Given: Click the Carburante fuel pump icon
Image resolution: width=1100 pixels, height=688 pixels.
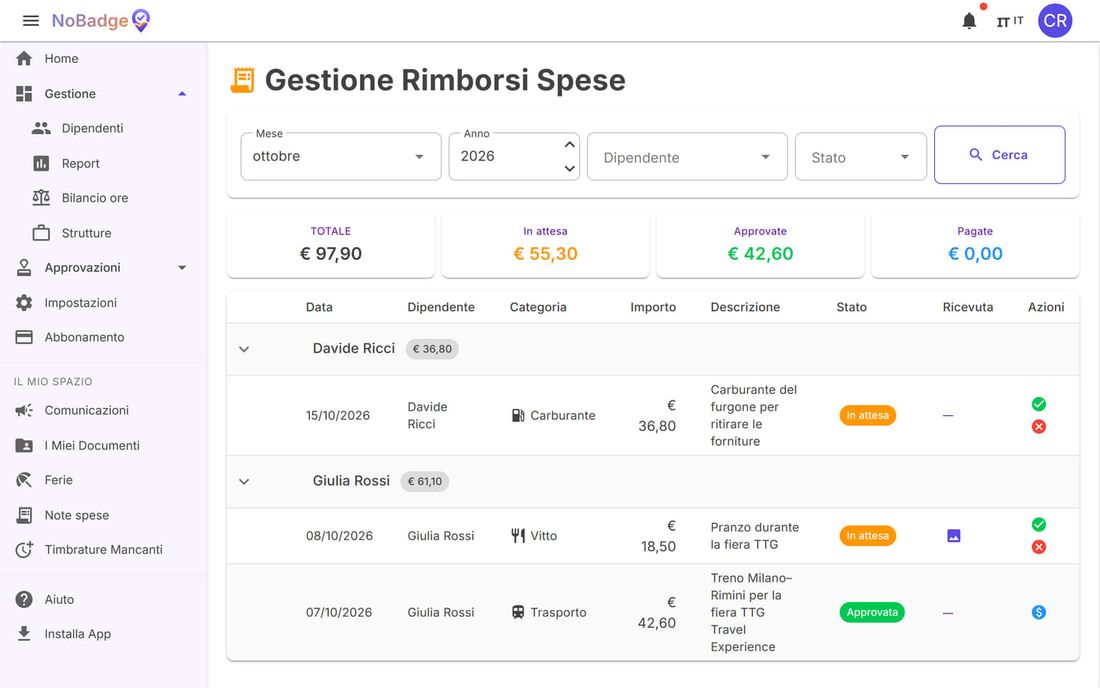Looking at the screenshot, I should [x=518, y=416].
